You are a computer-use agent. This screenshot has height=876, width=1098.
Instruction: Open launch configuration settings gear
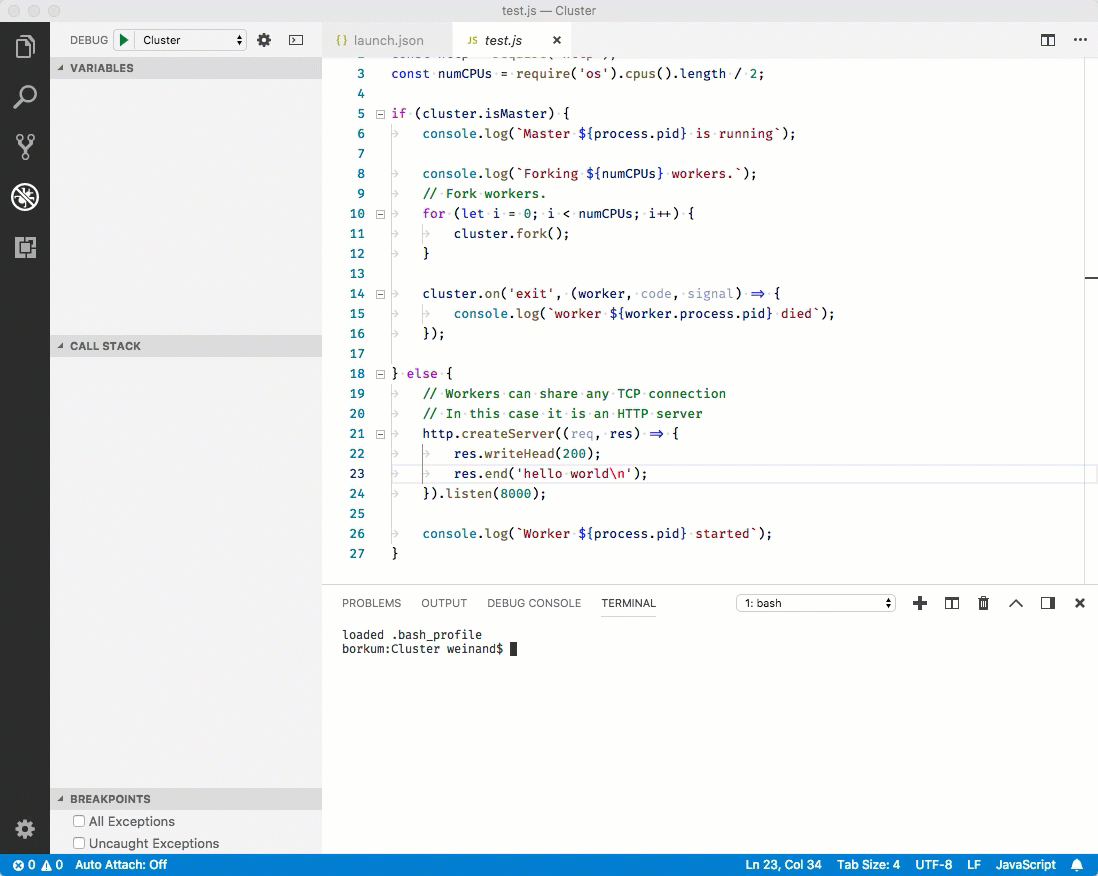point(263,40)
